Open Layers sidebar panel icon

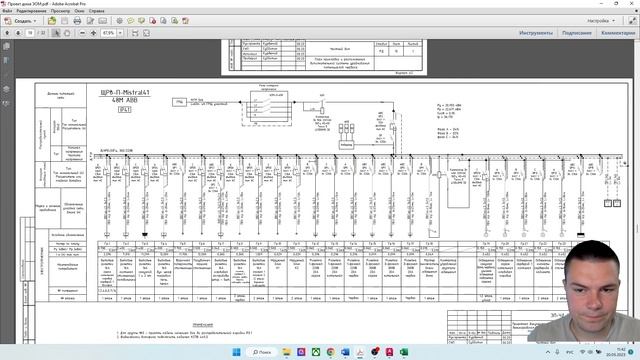(7, 89)
